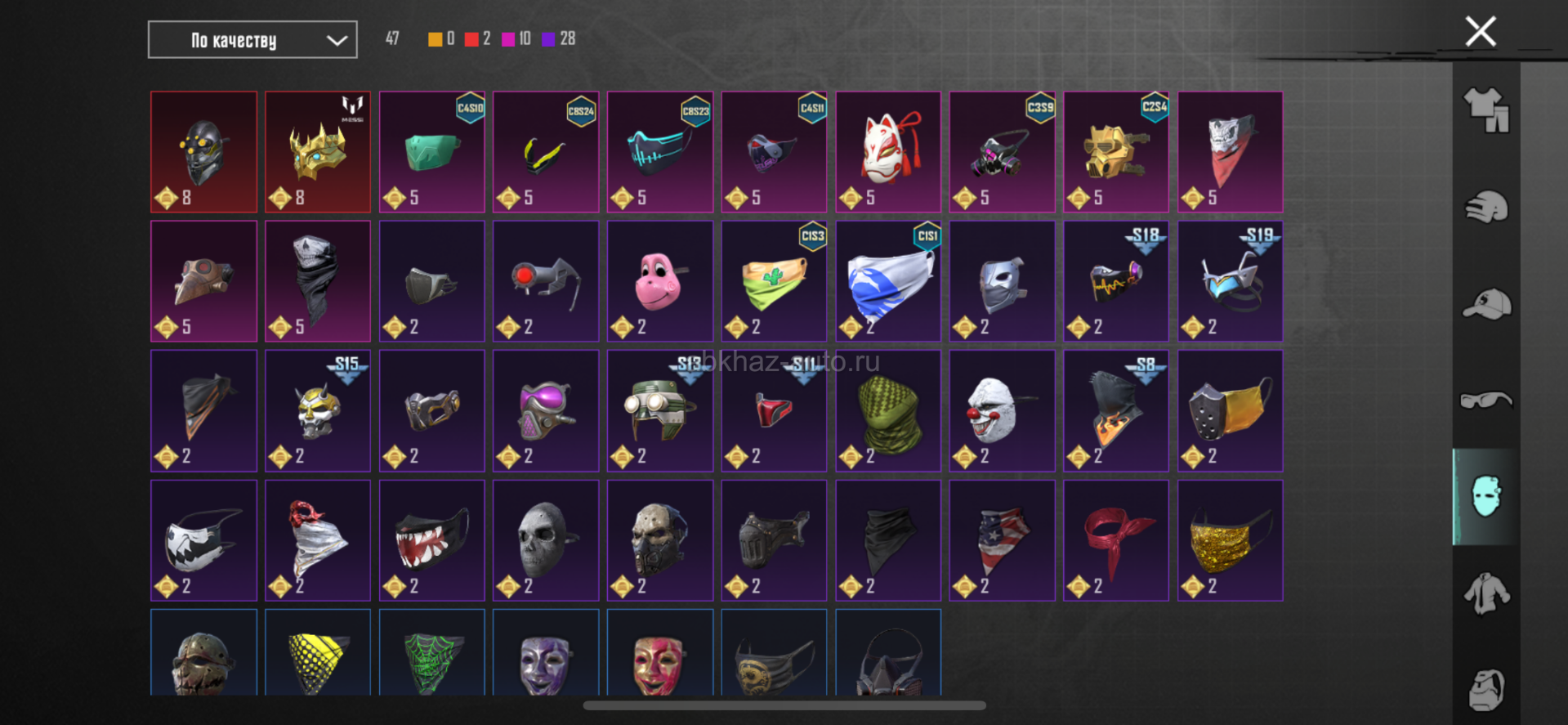Switch to the glasses category icon
The width and height of the screenshot is (1568, 725).
[1486, 400]
